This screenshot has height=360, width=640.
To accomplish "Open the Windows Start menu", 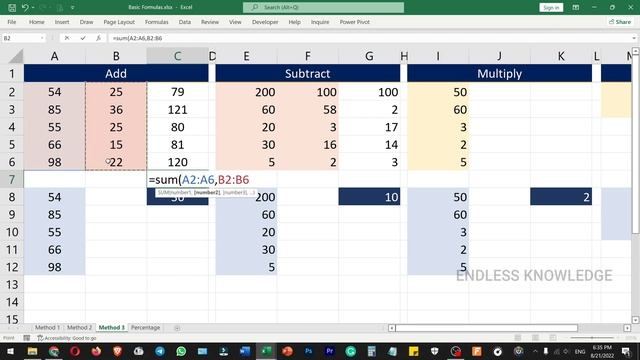I will (10, 351).
